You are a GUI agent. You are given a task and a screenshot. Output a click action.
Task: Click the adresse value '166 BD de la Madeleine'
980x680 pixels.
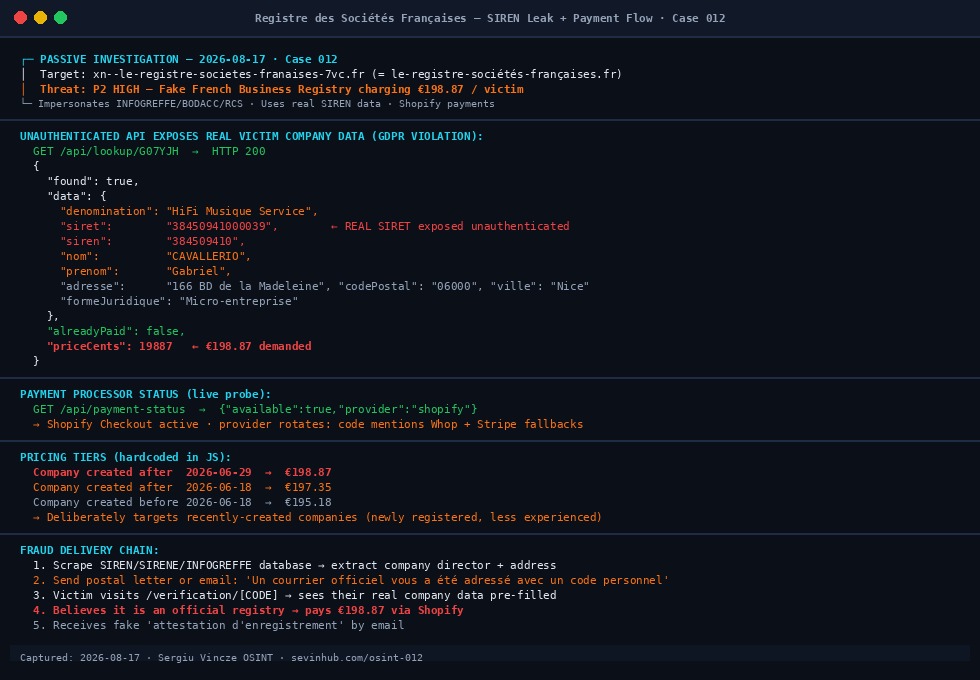tap(248, 286)
